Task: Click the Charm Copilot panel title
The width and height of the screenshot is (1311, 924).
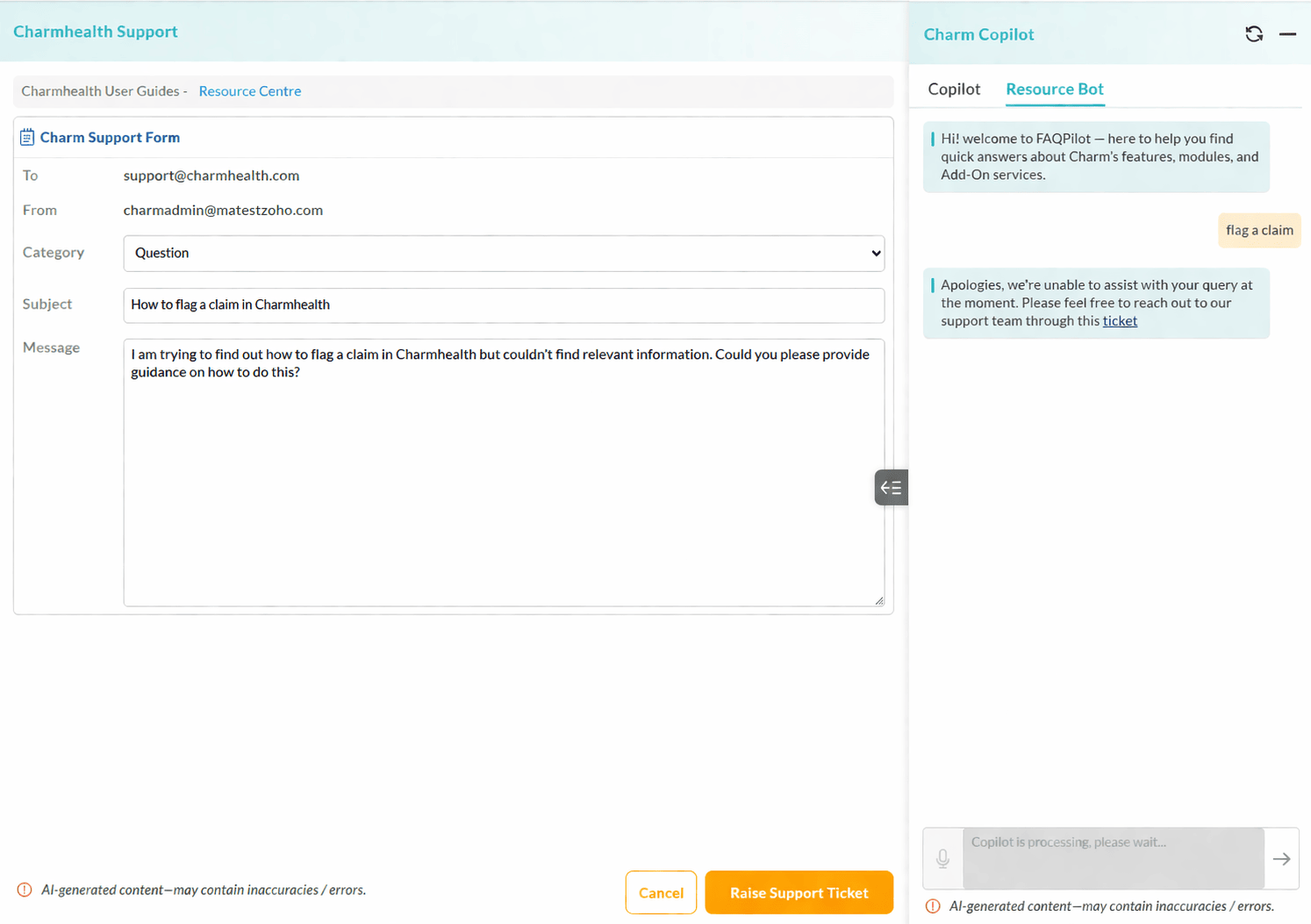Action: tap(978, 34)
